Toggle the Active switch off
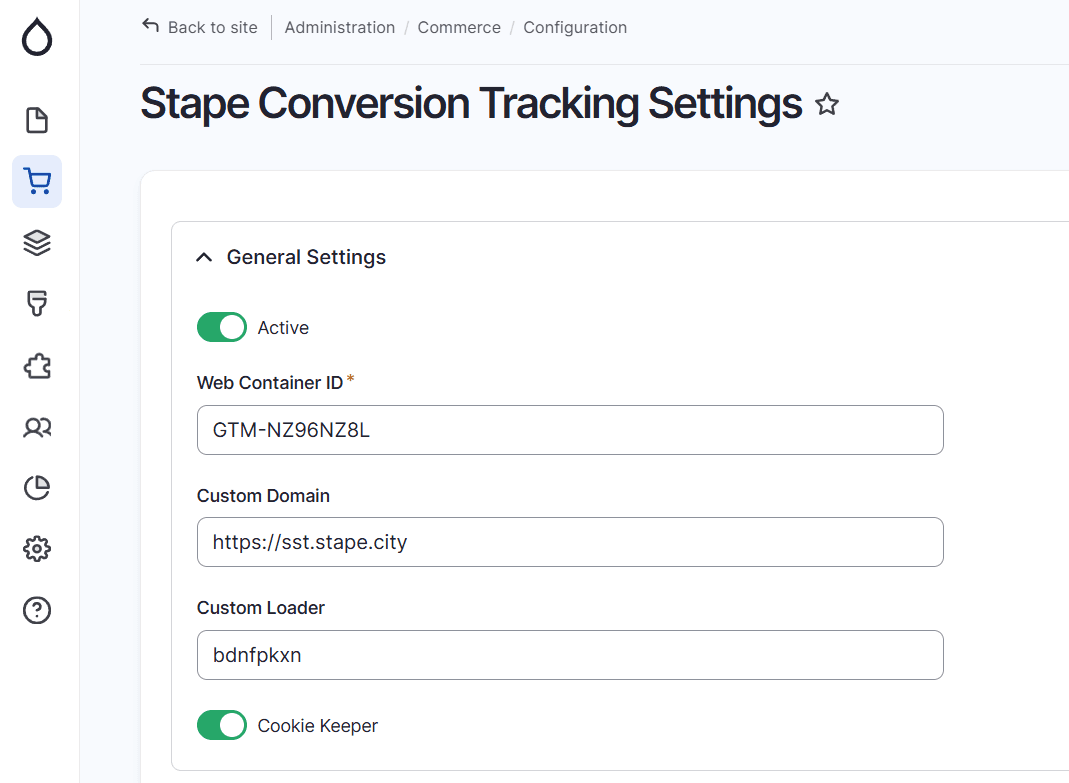Screen dimensions: 1069x783 (x=221, y=327)
